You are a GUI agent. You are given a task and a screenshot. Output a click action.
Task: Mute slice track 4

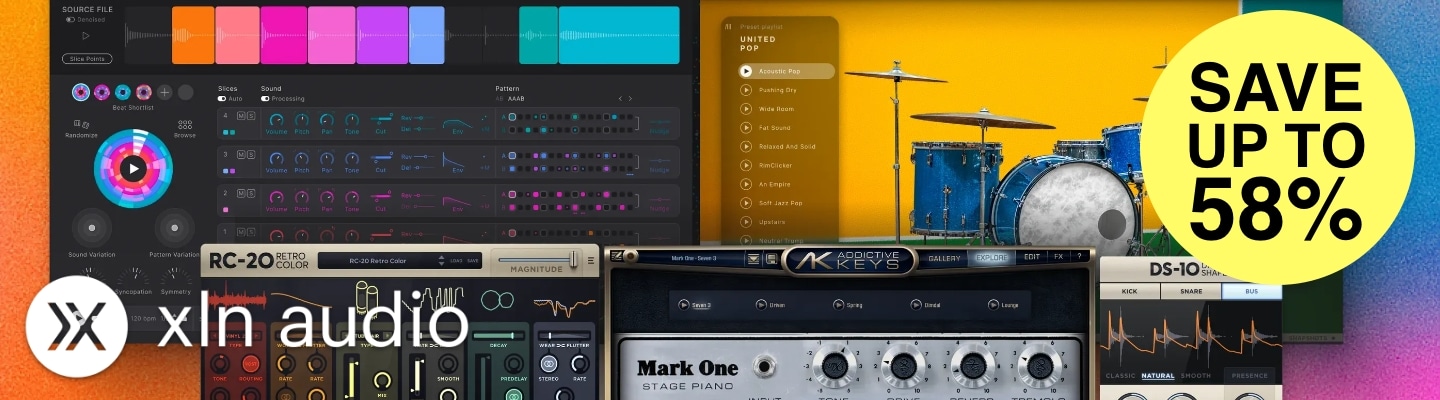[240, 116]
